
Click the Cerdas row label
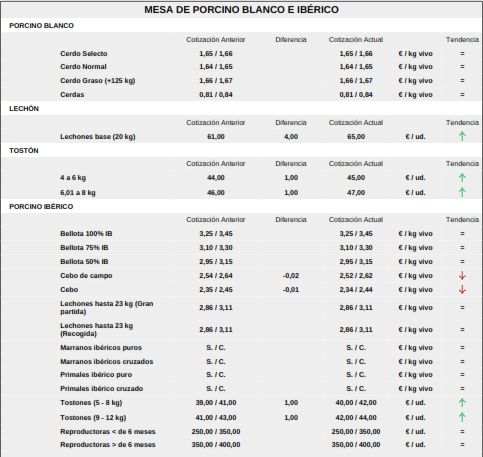click(72, 95)
